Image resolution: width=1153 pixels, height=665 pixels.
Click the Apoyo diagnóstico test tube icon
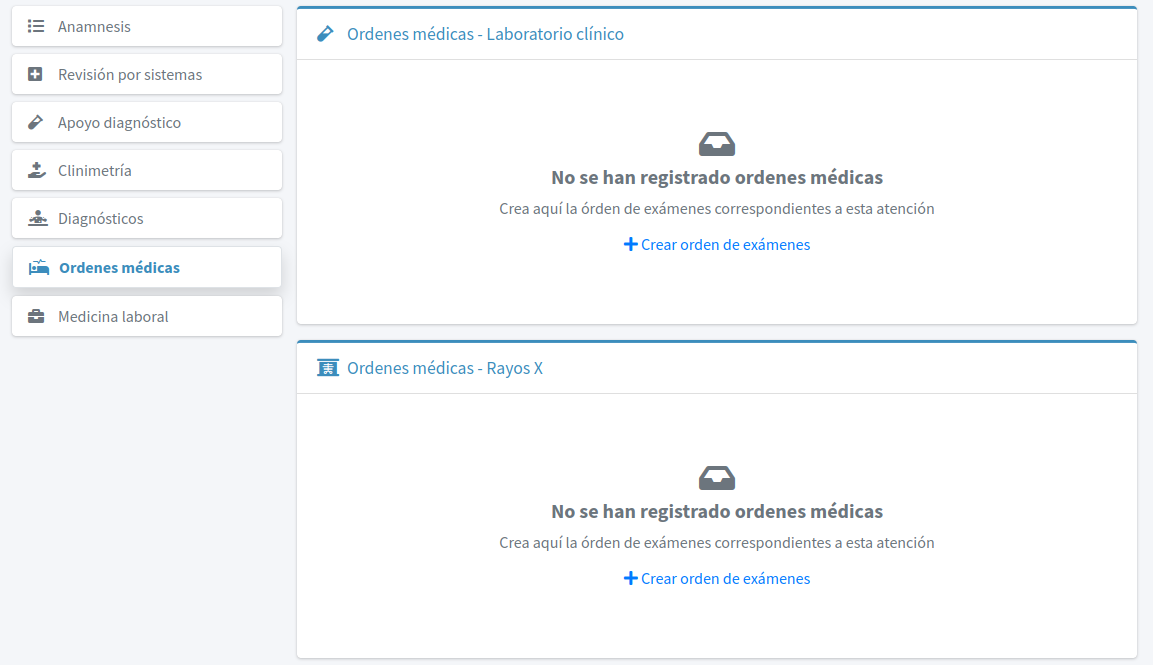coord(36,123)
